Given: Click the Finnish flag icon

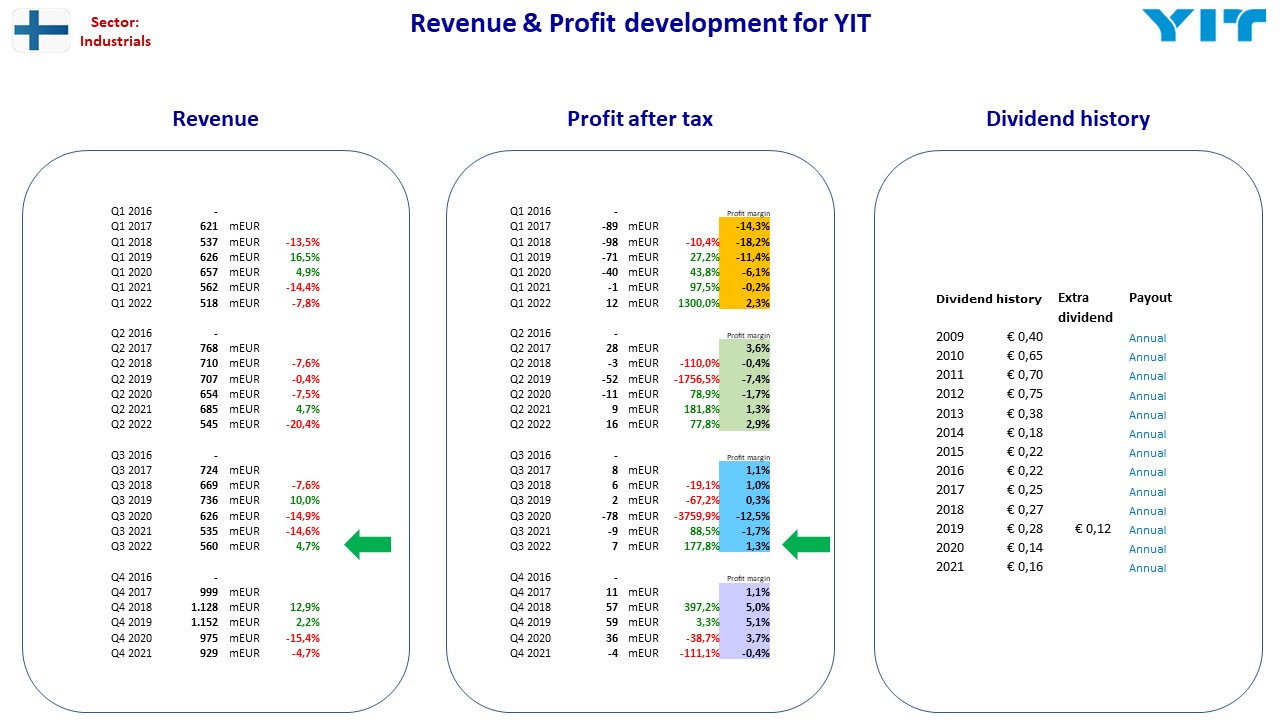Looking at the screenshot, I should click(41, 30).
